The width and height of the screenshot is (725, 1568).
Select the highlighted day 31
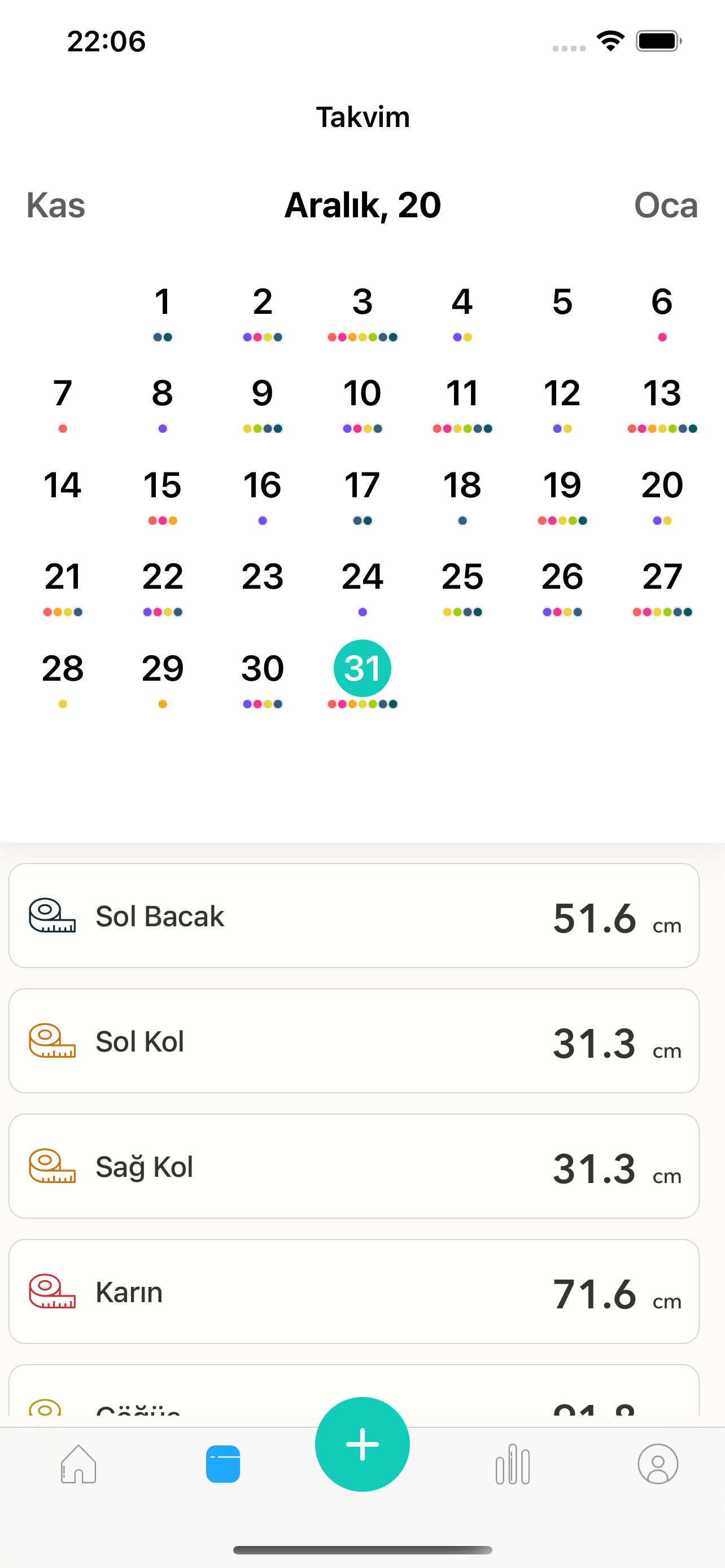(x=362, y=668)
